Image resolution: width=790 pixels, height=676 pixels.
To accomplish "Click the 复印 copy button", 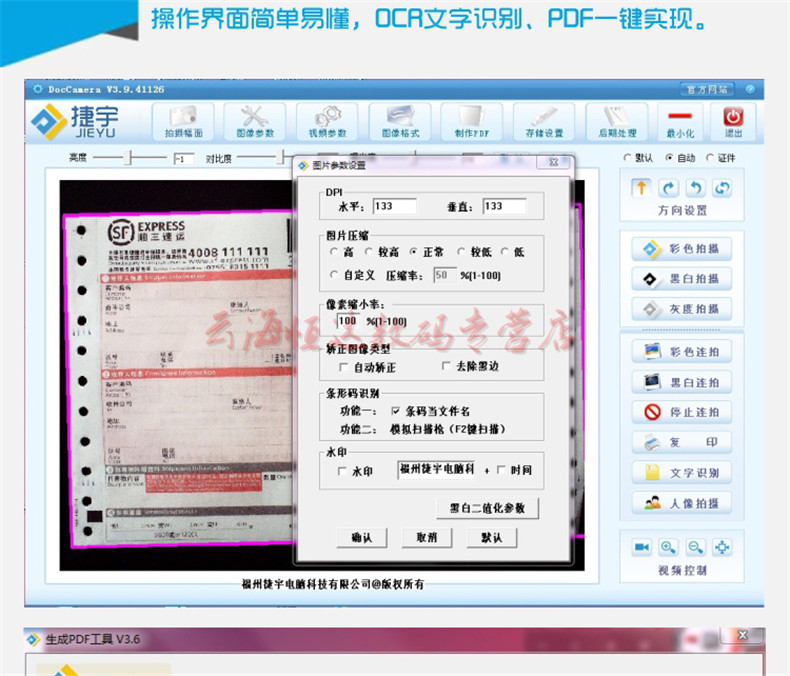I will click(682, 442).
